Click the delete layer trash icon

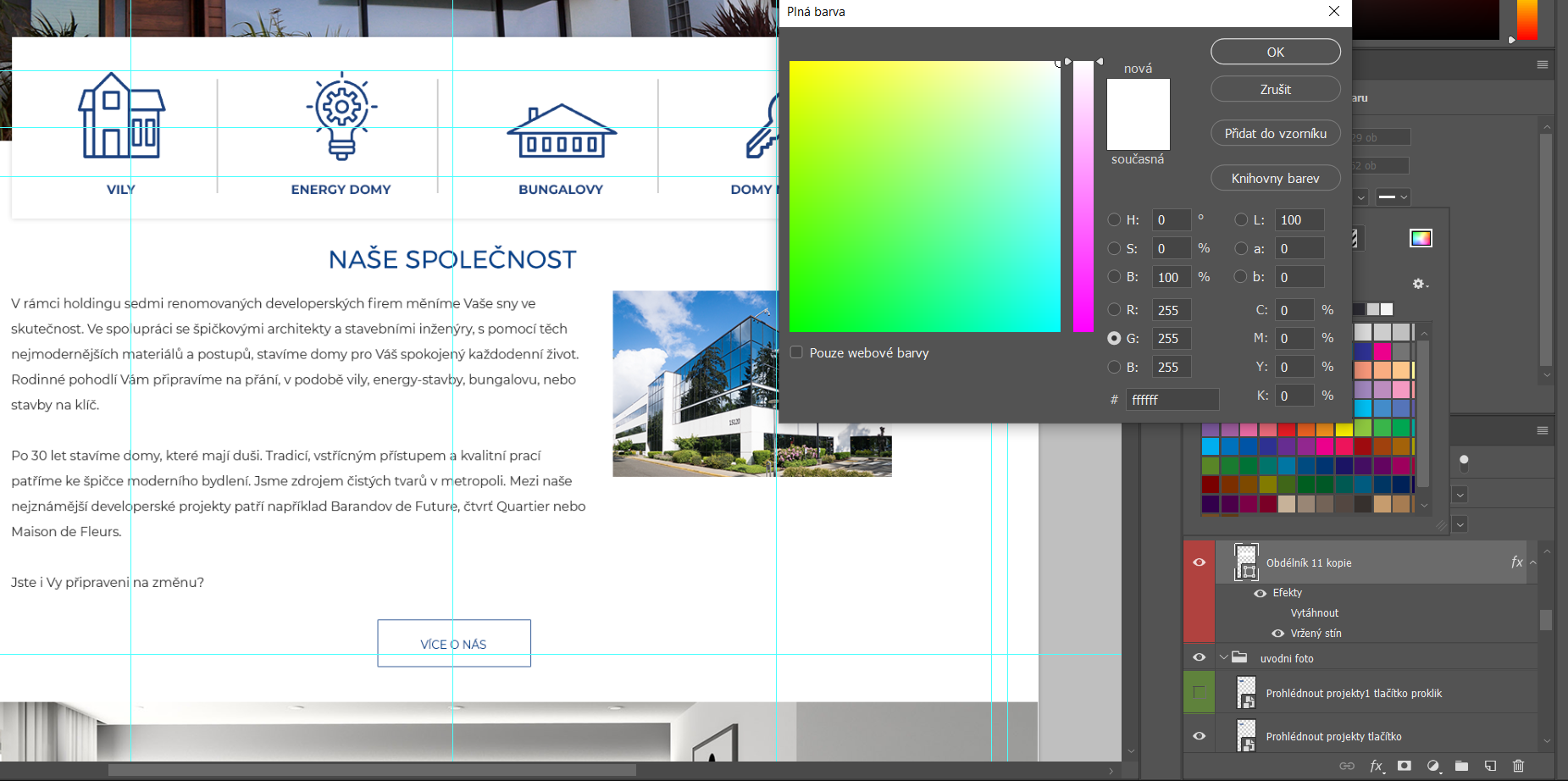pos(1518,766)
